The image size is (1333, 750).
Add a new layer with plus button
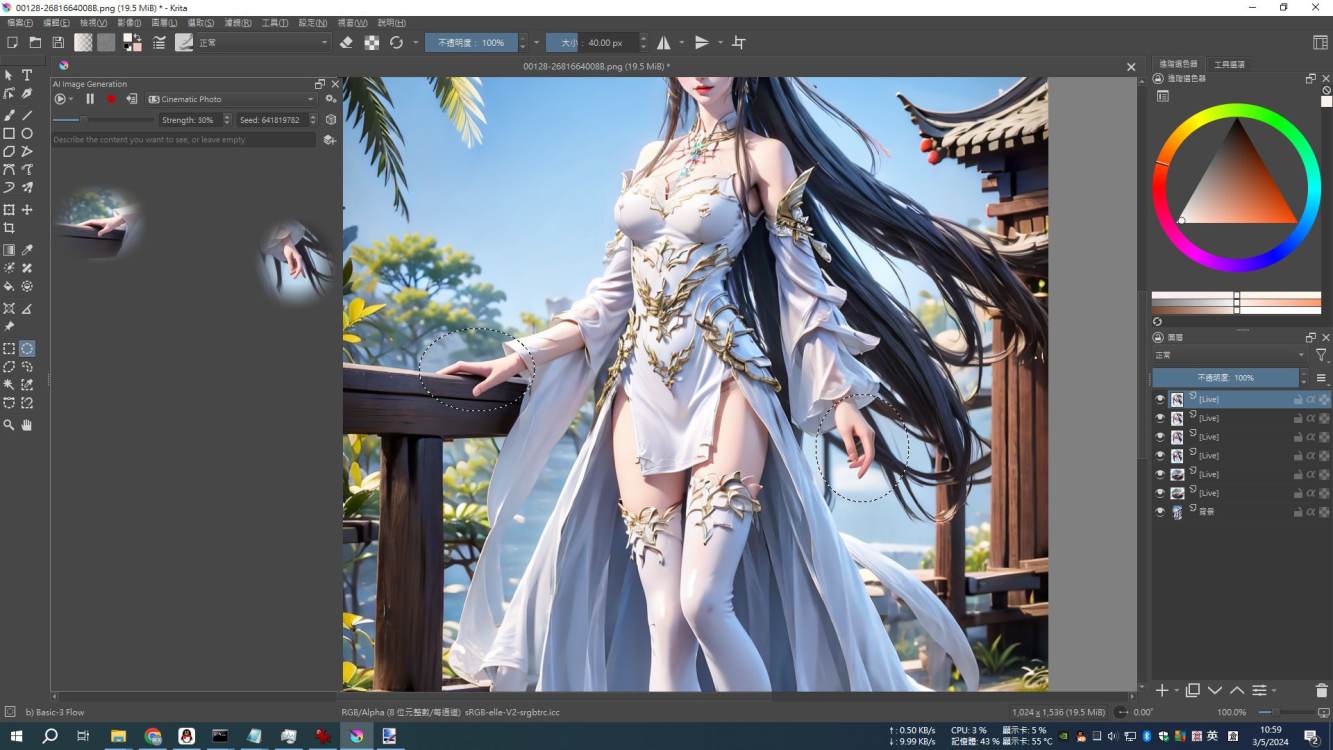pyautogui.click(x=1161, y=690)
